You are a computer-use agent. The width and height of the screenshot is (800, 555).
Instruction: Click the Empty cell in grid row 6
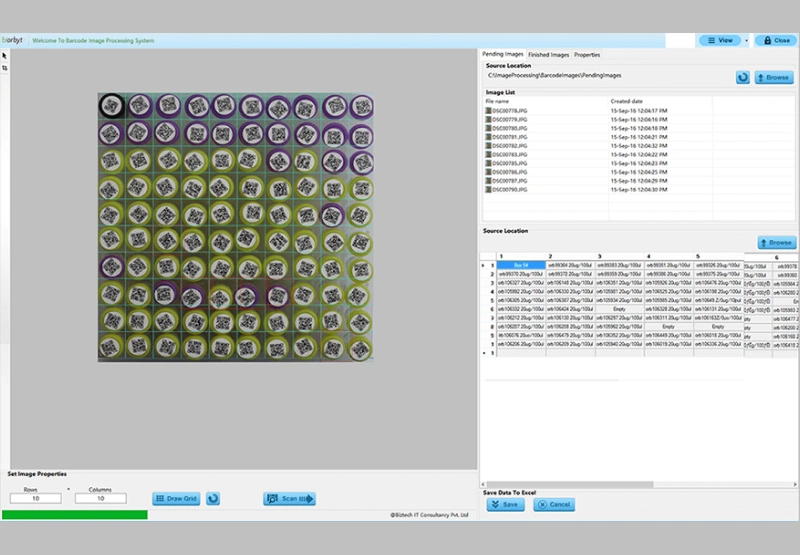click(619, 309)
